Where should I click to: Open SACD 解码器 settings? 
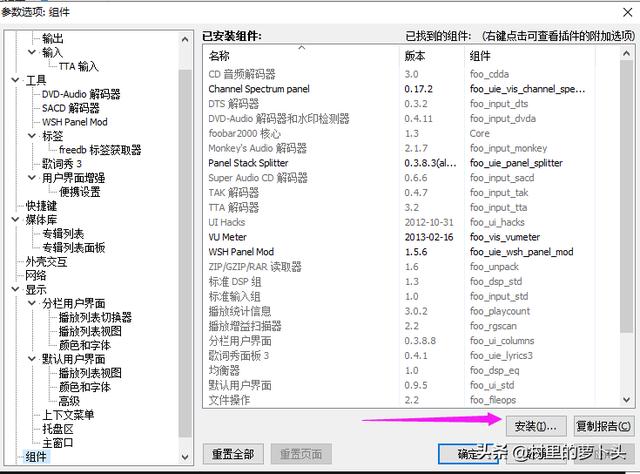[71, 108]
